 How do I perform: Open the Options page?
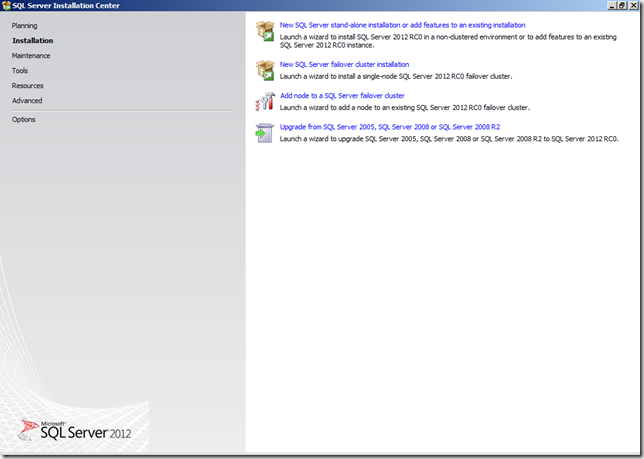click(x=23, y=119)
